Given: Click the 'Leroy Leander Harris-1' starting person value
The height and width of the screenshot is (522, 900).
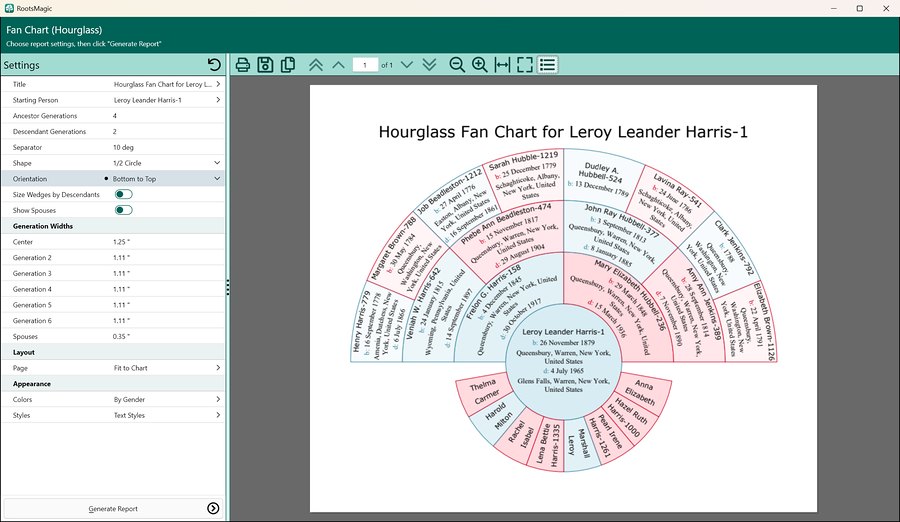Looking at the screenshot, I should pos(148,100).
